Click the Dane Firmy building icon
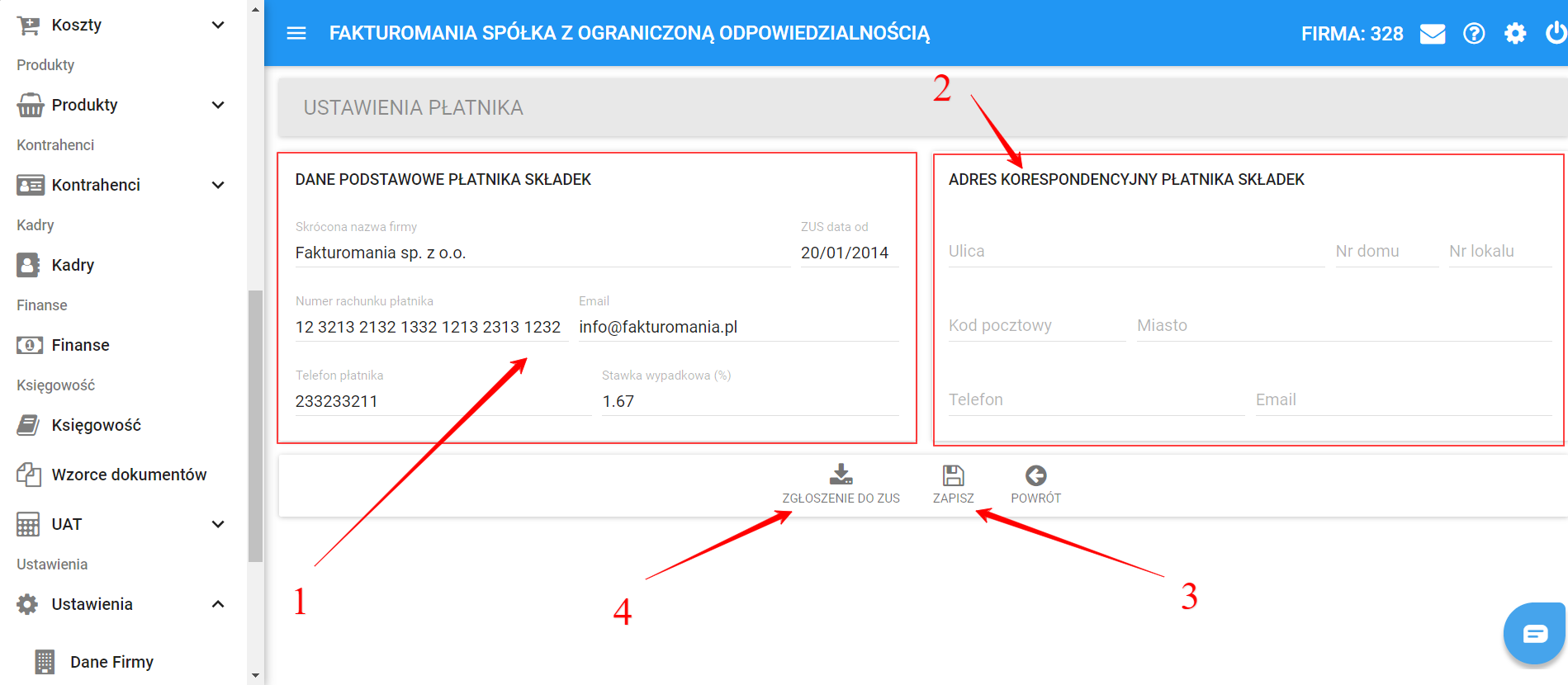The height and width of the screenshot is (685, 1568). [x=45, y=662]
